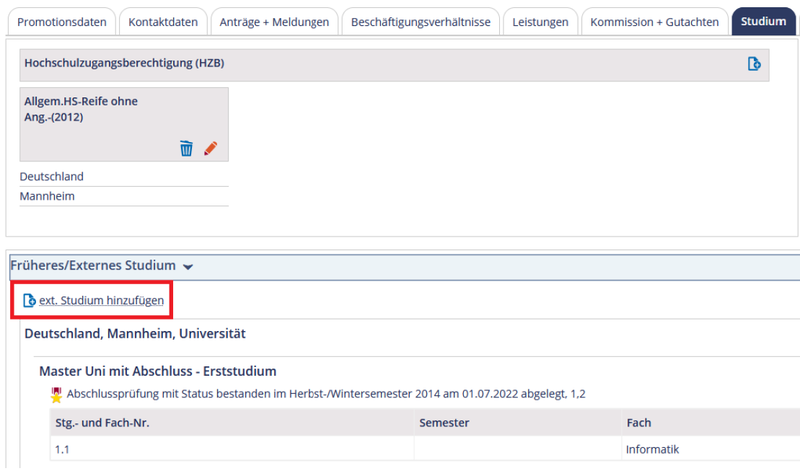Viewport: 800px width, 471px height.
Task: Delete the Allgem.HS-Reife entry with trash icon
Action: click(186, 148)
